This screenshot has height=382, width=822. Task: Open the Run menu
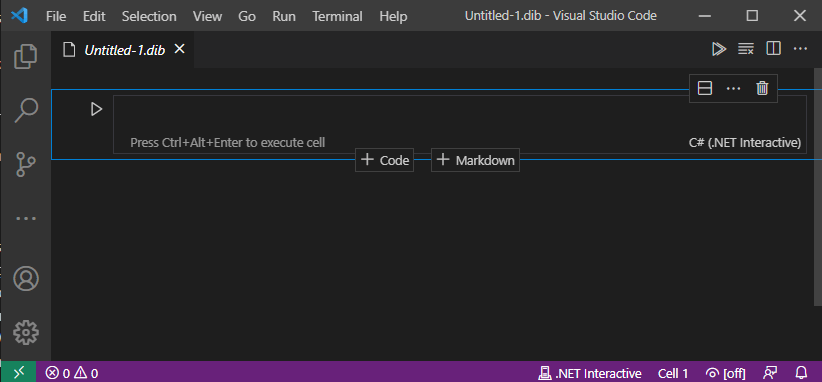coord(284,16)
